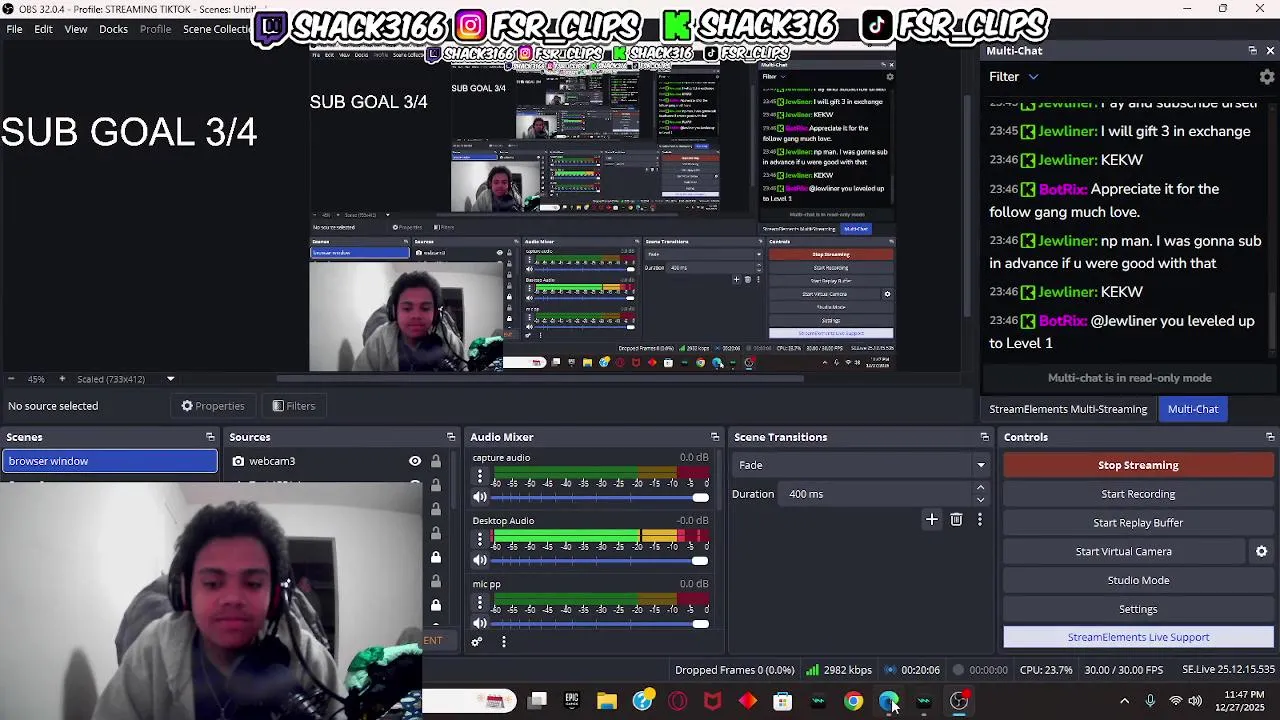Open source Properties
1280x720 pixels.
coord(212,406)
